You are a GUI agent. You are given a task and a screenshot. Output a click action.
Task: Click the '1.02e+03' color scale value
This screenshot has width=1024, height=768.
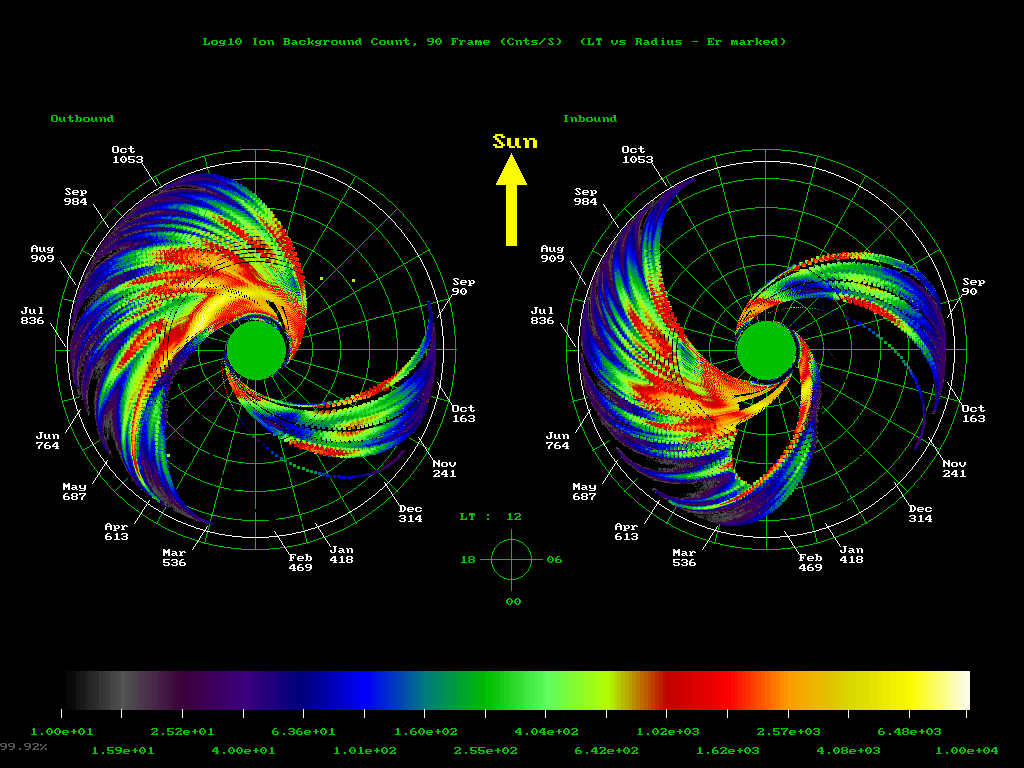[x=668, y=732]
